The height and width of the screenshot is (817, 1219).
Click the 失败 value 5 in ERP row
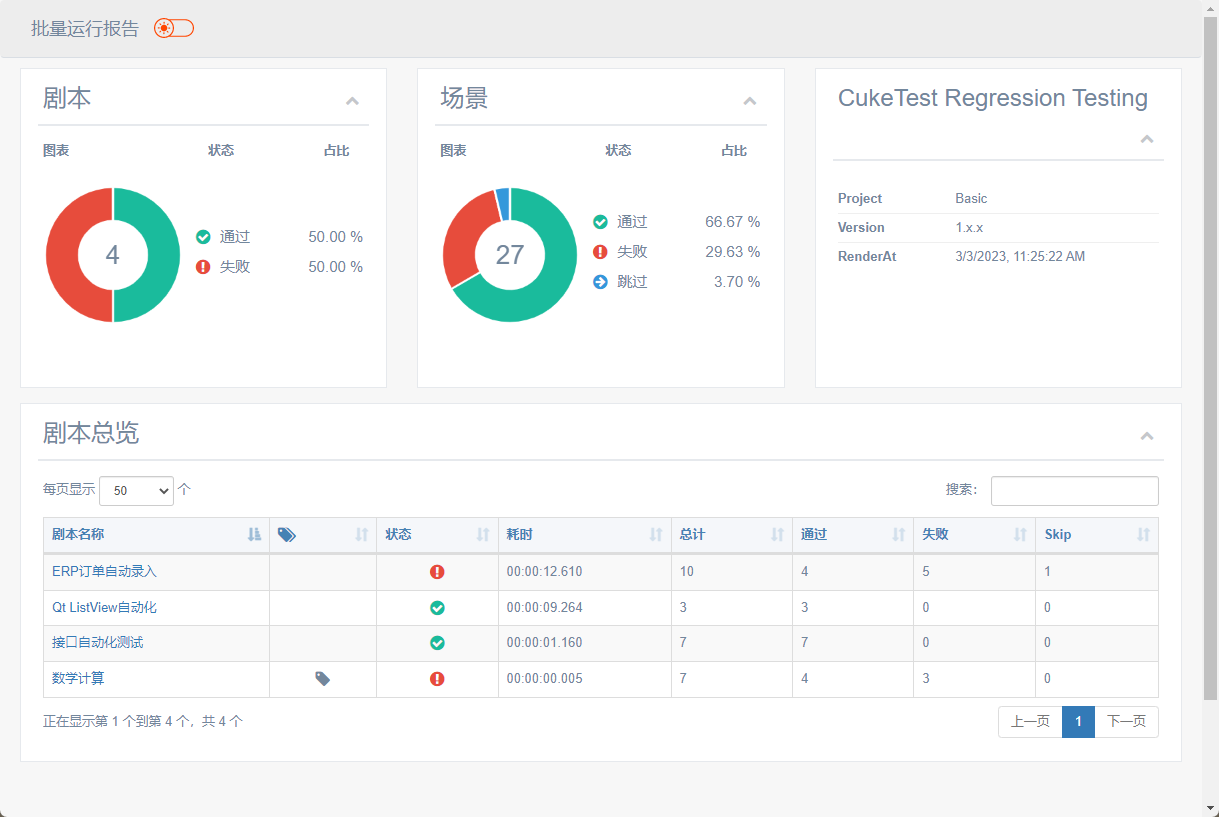926,572
